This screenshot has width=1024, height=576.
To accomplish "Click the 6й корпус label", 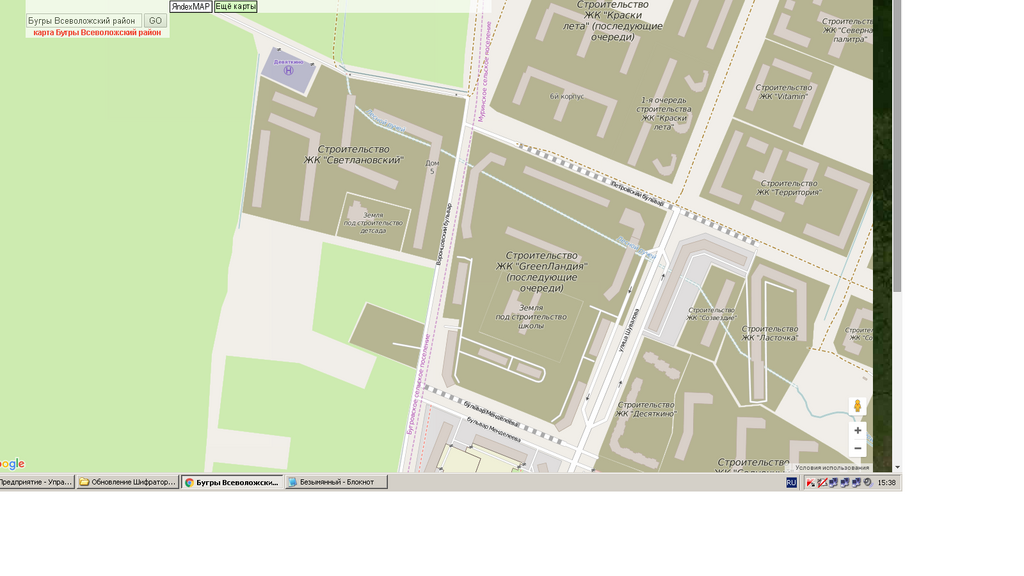I will 567,96.
